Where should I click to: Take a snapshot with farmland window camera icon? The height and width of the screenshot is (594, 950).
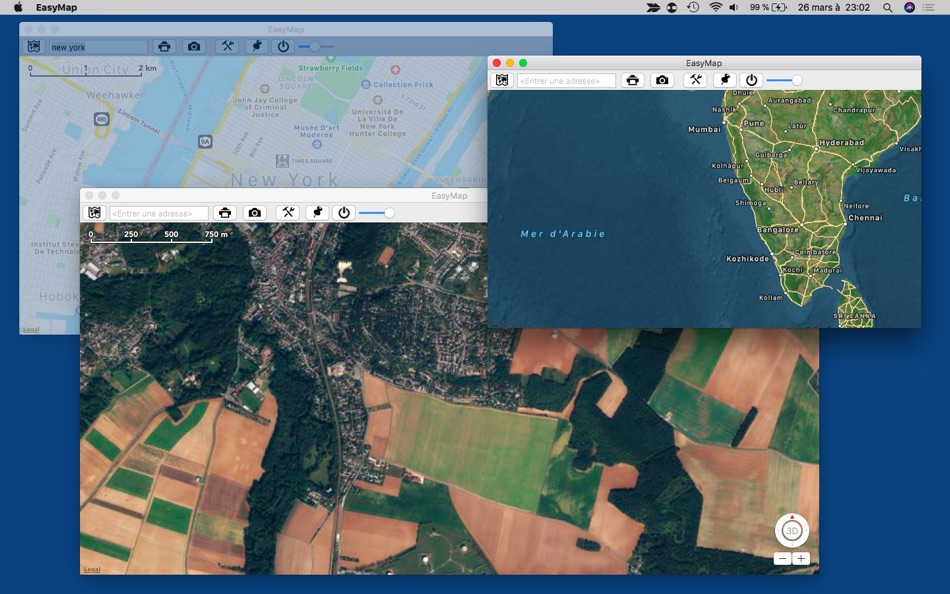(255, 213)
